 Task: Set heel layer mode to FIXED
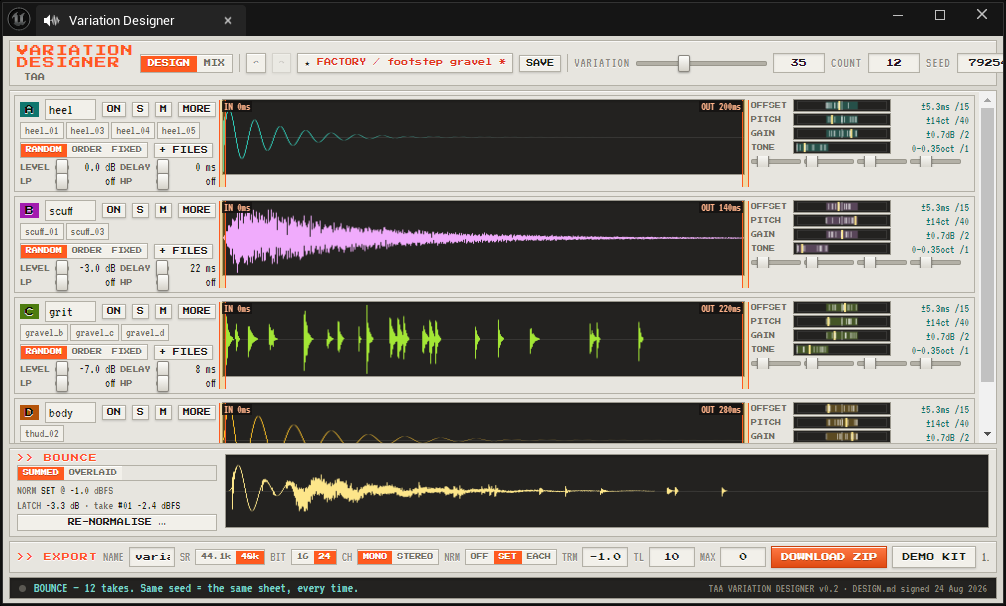pos(126,149)
